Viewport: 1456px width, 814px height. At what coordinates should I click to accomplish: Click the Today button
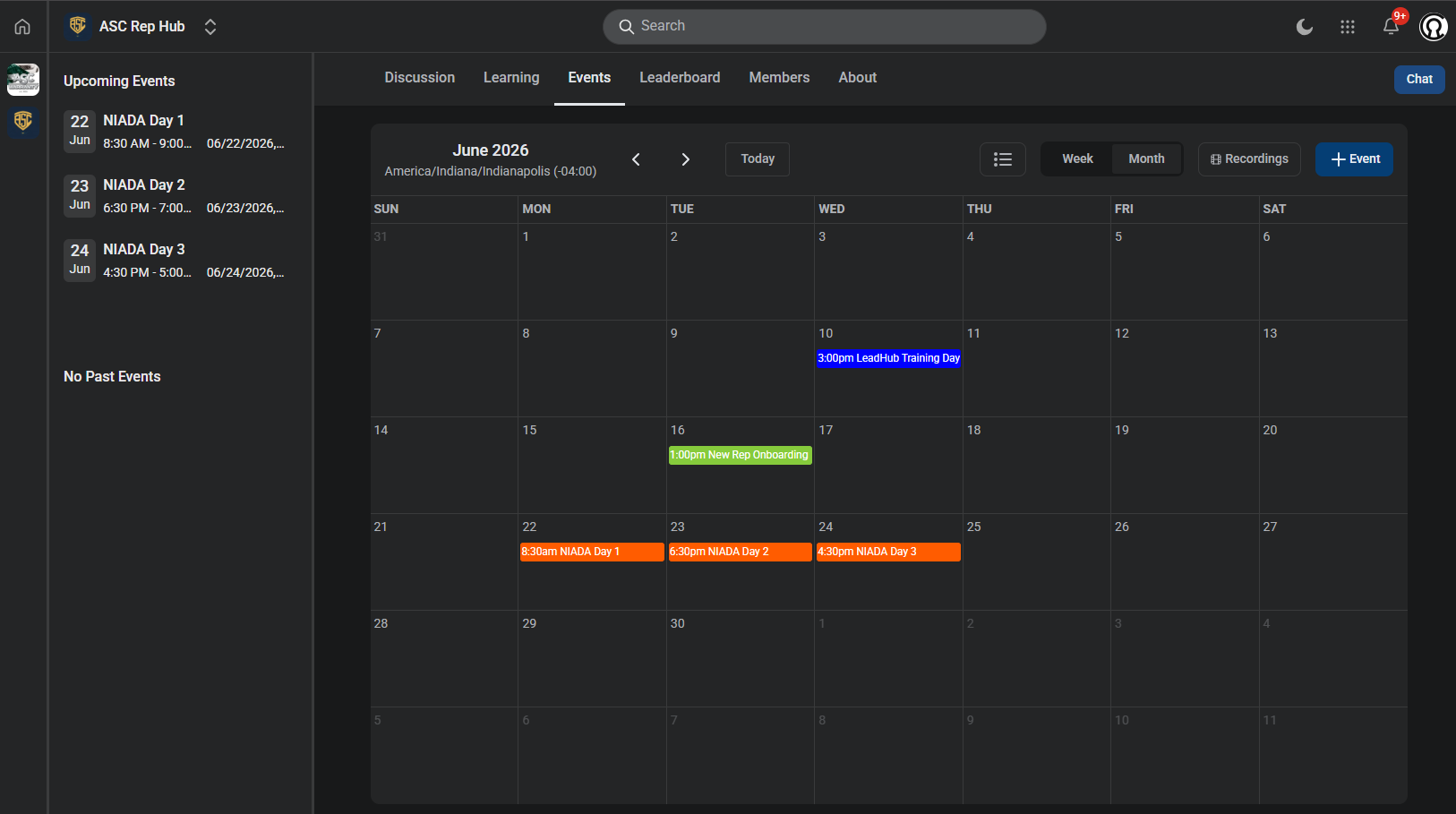pyautogui.click(x=758, y=159)
